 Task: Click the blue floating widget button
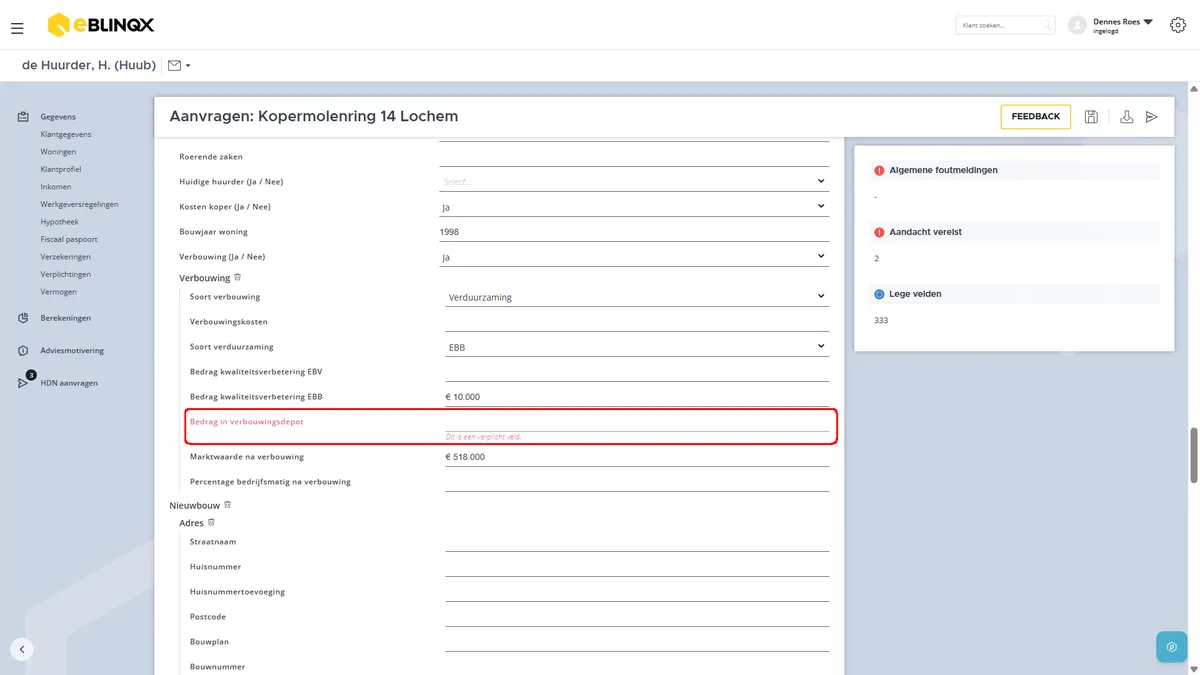(x=1172, y=647)
